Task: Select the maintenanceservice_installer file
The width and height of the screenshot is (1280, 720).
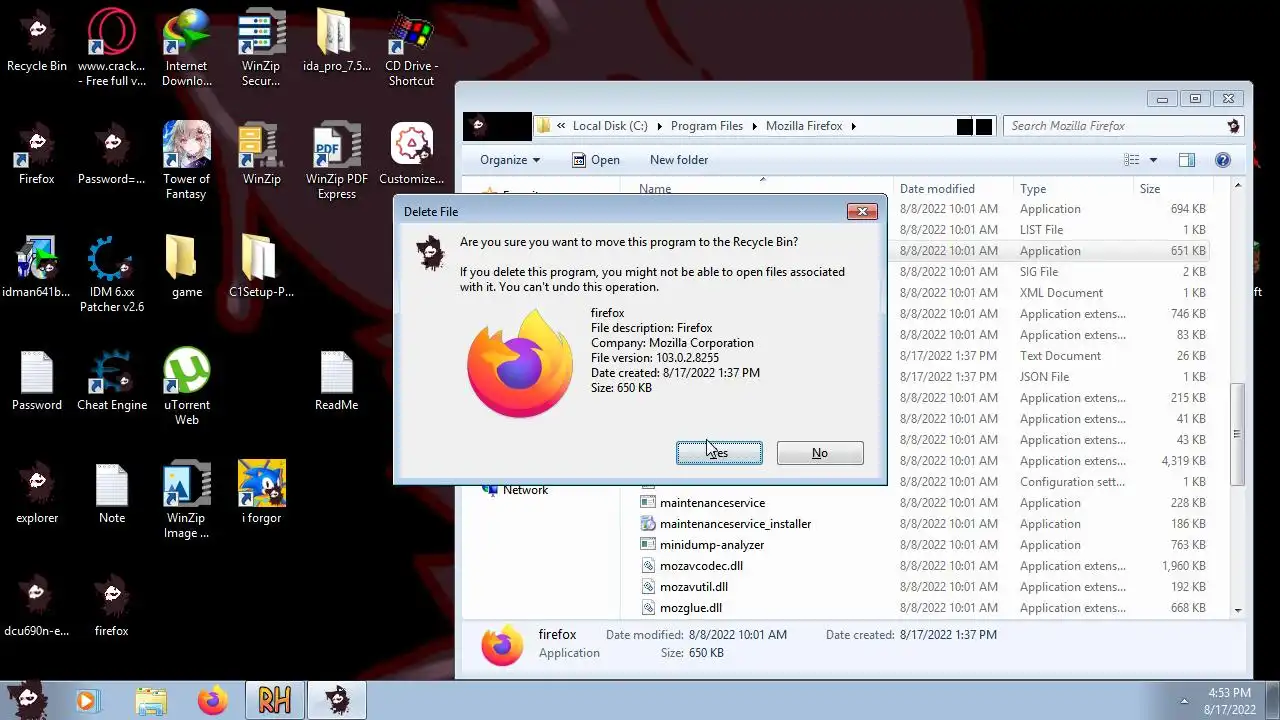Action: pyautogui.click(x=735, y=524)
